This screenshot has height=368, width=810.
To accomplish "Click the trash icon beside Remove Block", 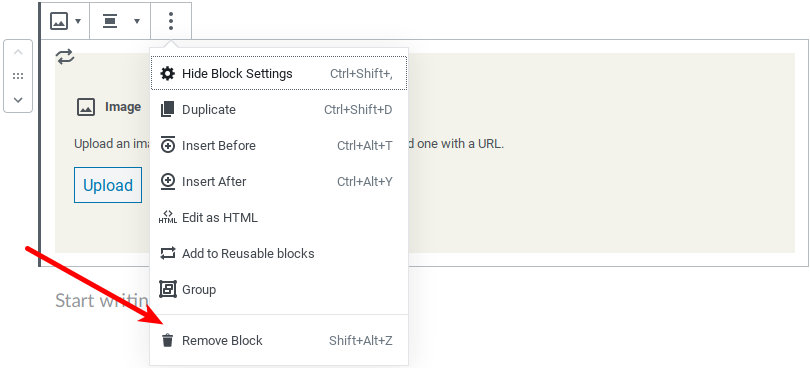I will 167,341.
